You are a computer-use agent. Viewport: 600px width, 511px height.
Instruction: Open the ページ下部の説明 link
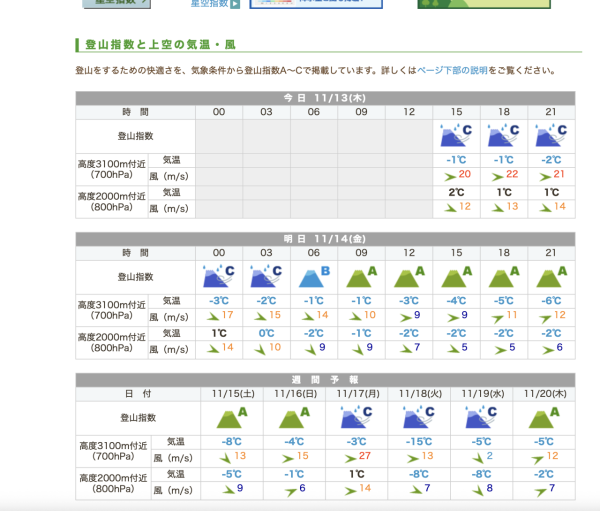[452, 70]
